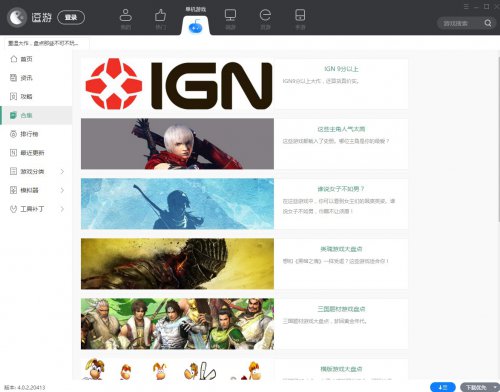Click the title beside the Rayman banner
Image resolution: width=500 pixels, height=392 pixels.
[x=341, y=369]
